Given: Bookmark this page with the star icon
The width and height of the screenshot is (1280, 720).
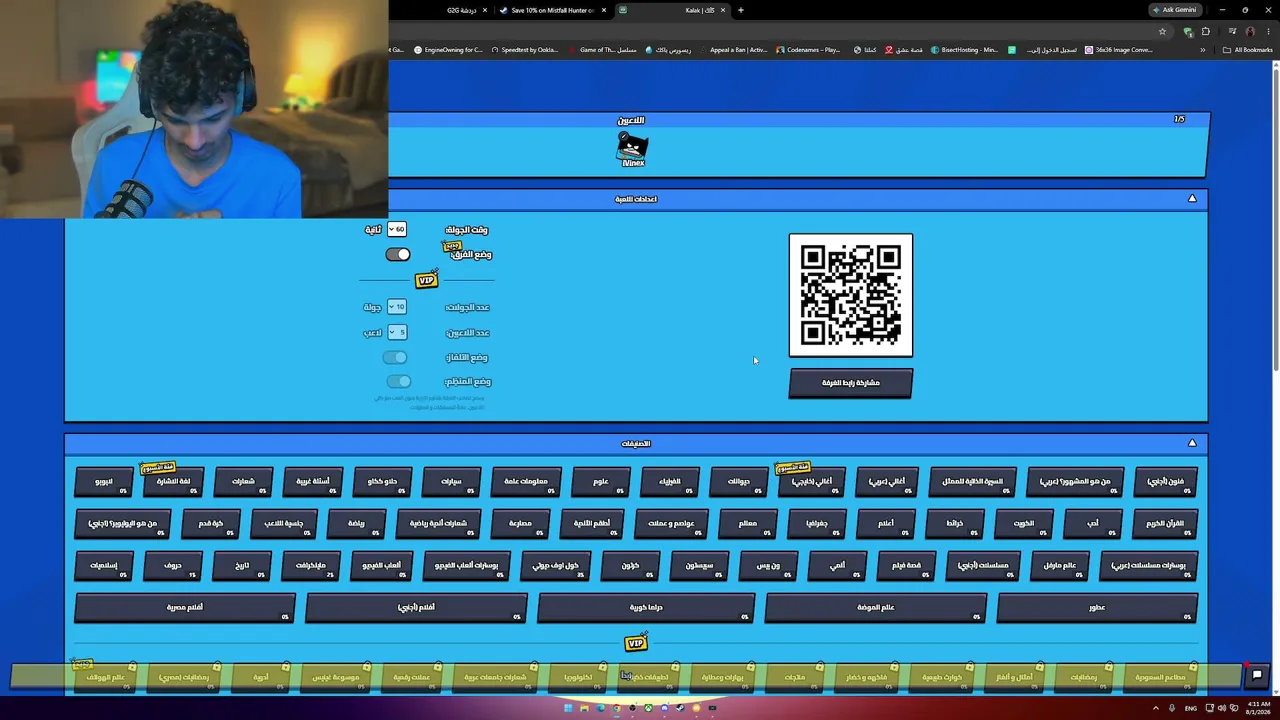Looking at the screenshot, I should pos(1162,31).
